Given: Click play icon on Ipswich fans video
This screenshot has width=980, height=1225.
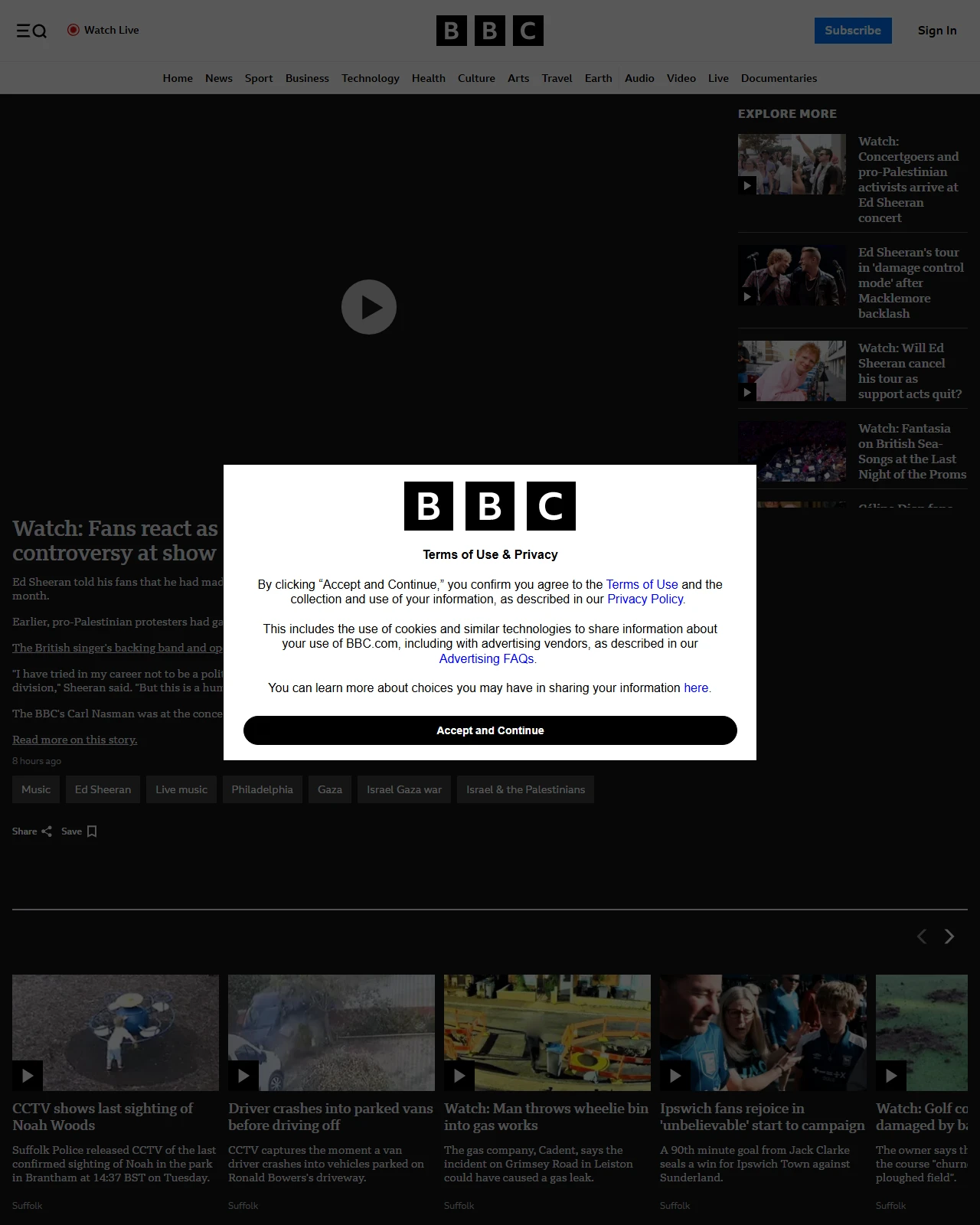Looking at the screenshot, I should click(x=675, y=1076).
